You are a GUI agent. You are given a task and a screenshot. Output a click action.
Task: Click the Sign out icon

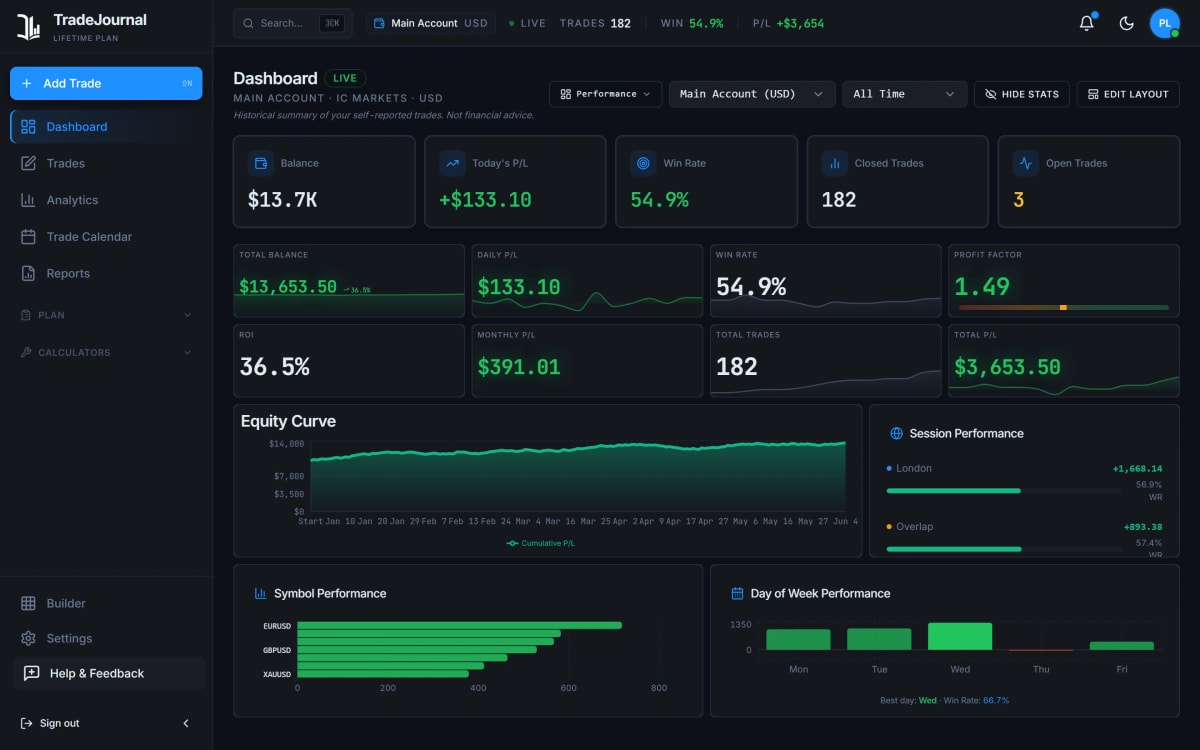(x=26, y=723)
